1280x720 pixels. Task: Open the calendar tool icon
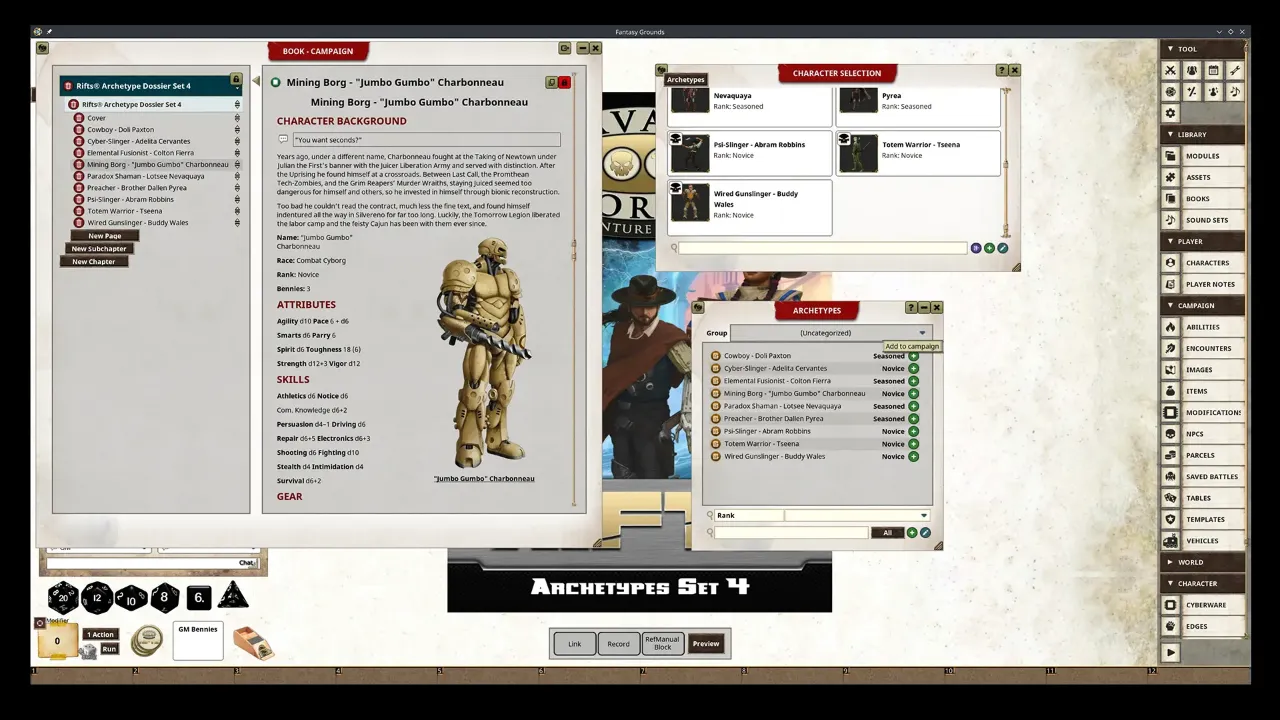click(x=1213, y=70)
